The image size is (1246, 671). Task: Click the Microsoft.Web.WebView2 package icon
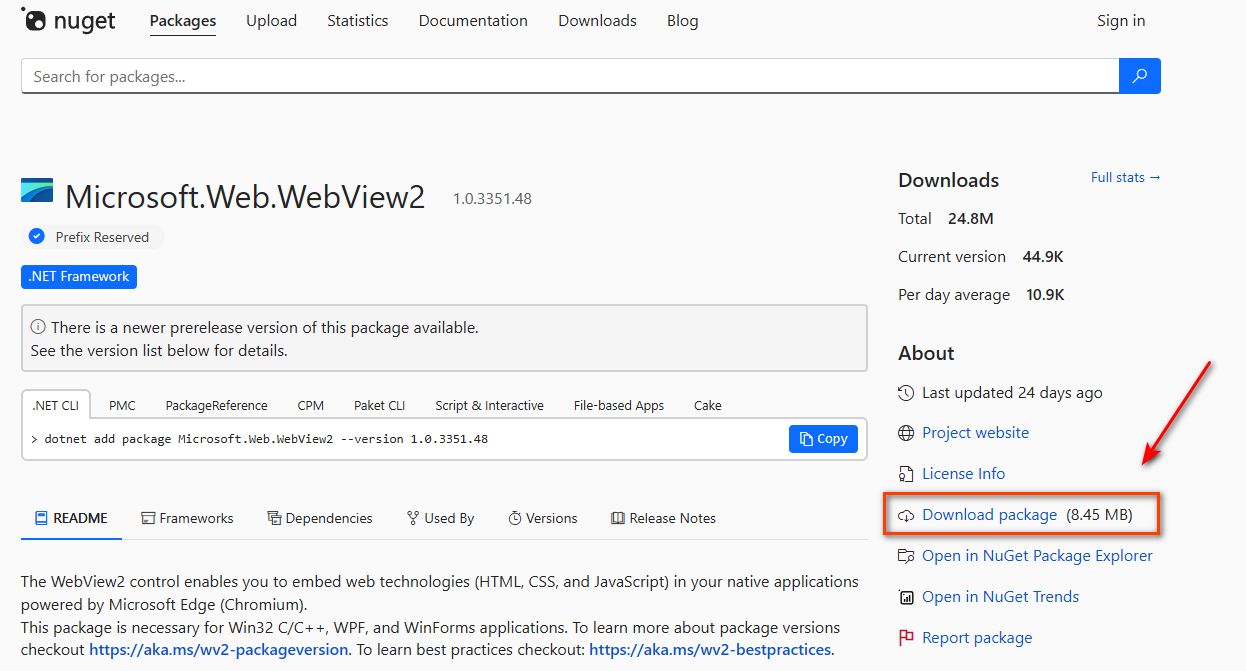click(x=38, y=191)
